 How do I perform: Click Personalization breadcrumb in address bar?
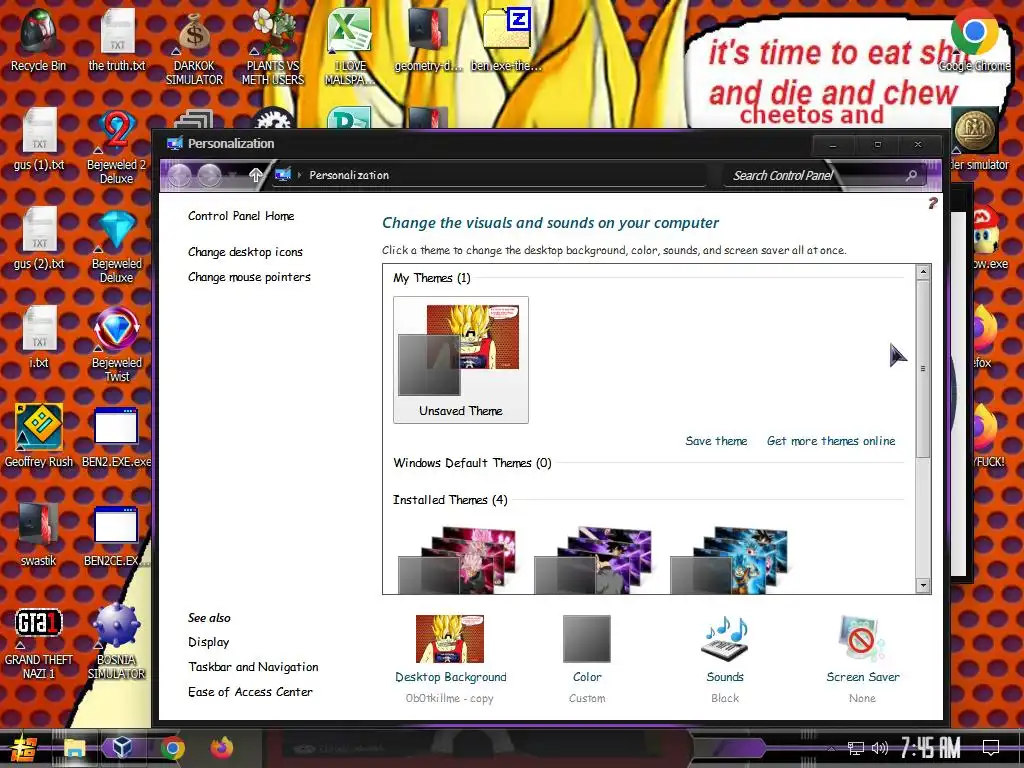pyautogui.click(x=349, y=175)
